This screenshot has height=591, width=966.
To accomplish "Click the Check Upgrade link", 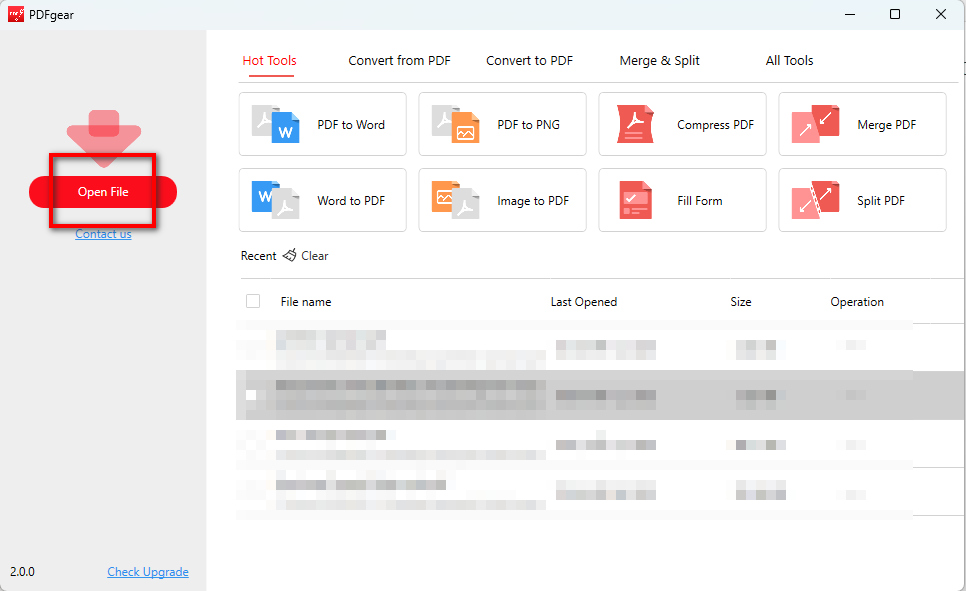I will (148, 571).
